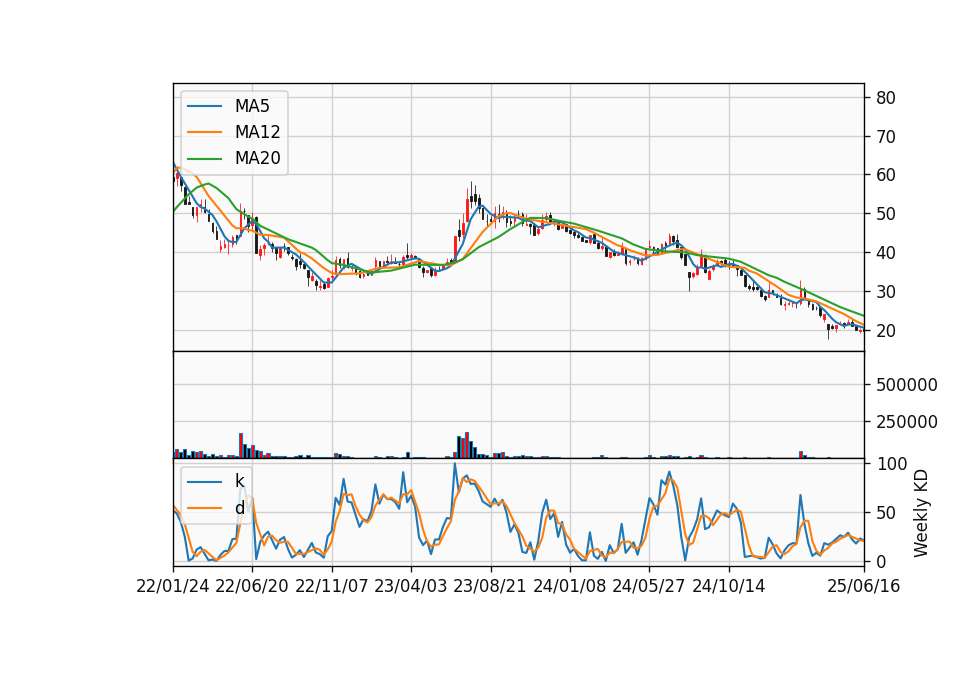Screen dimensions: 960x690
Task: Click the d legend label
Action: 239,508
